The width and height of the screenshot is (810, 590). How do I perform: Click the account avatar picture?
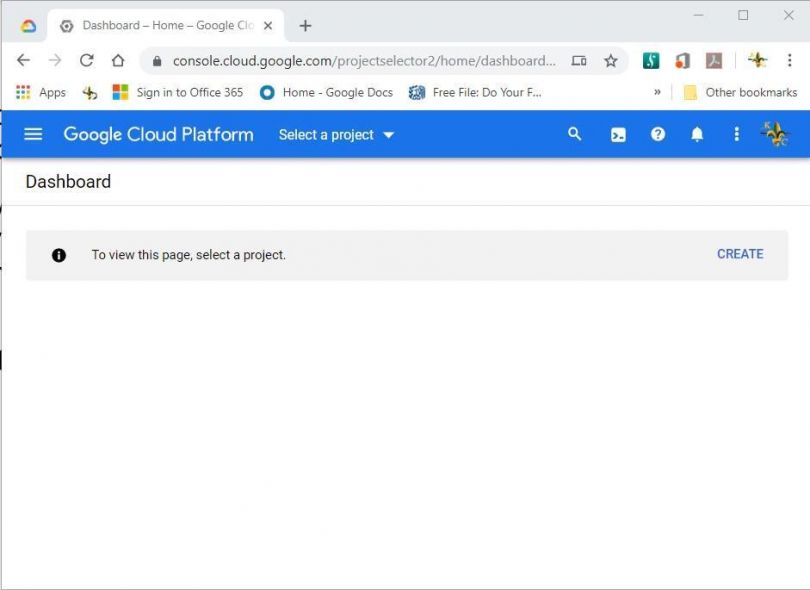click(775, 134)
